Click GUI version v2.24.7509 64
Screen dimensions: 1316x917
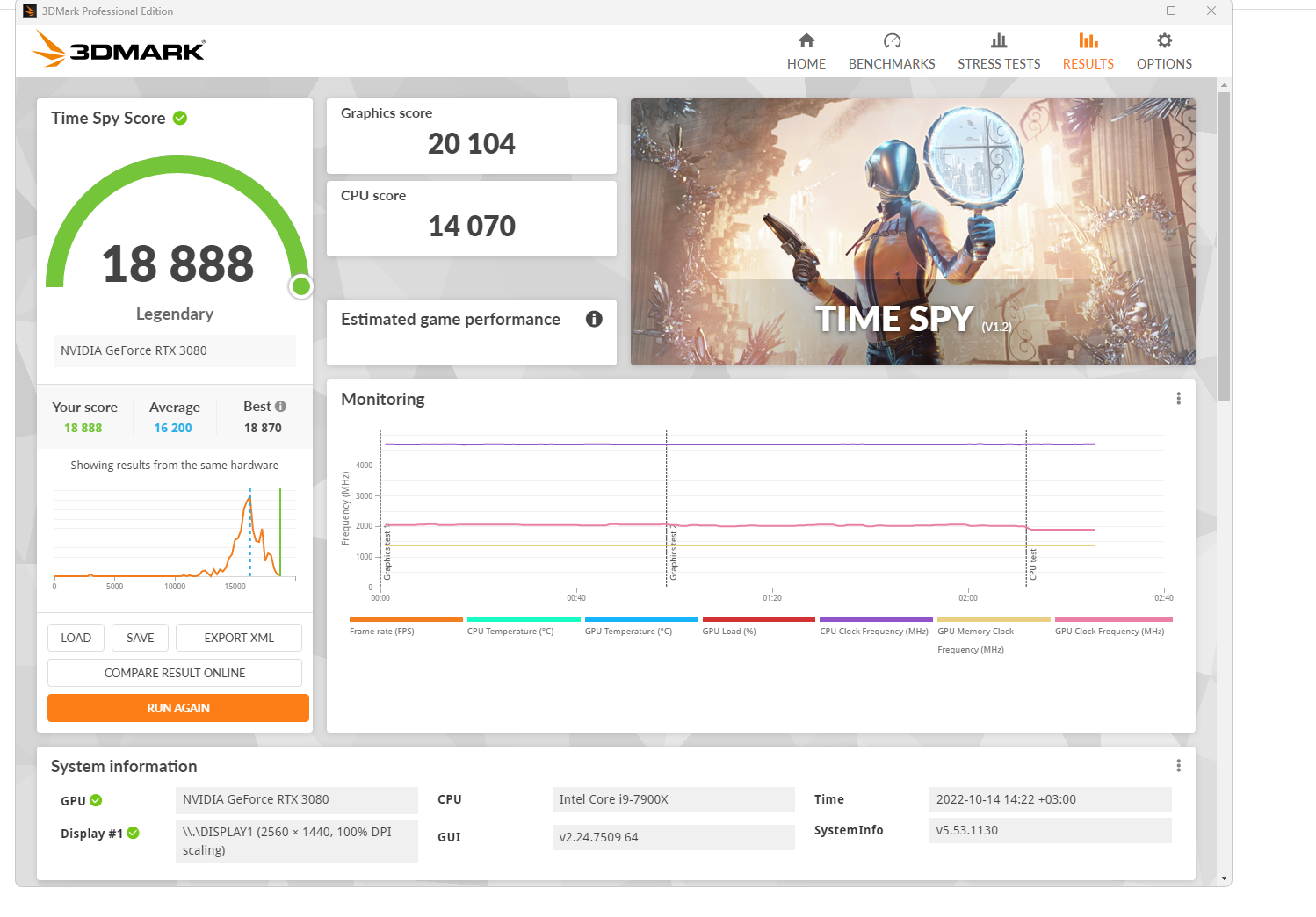tap(674, 837)
